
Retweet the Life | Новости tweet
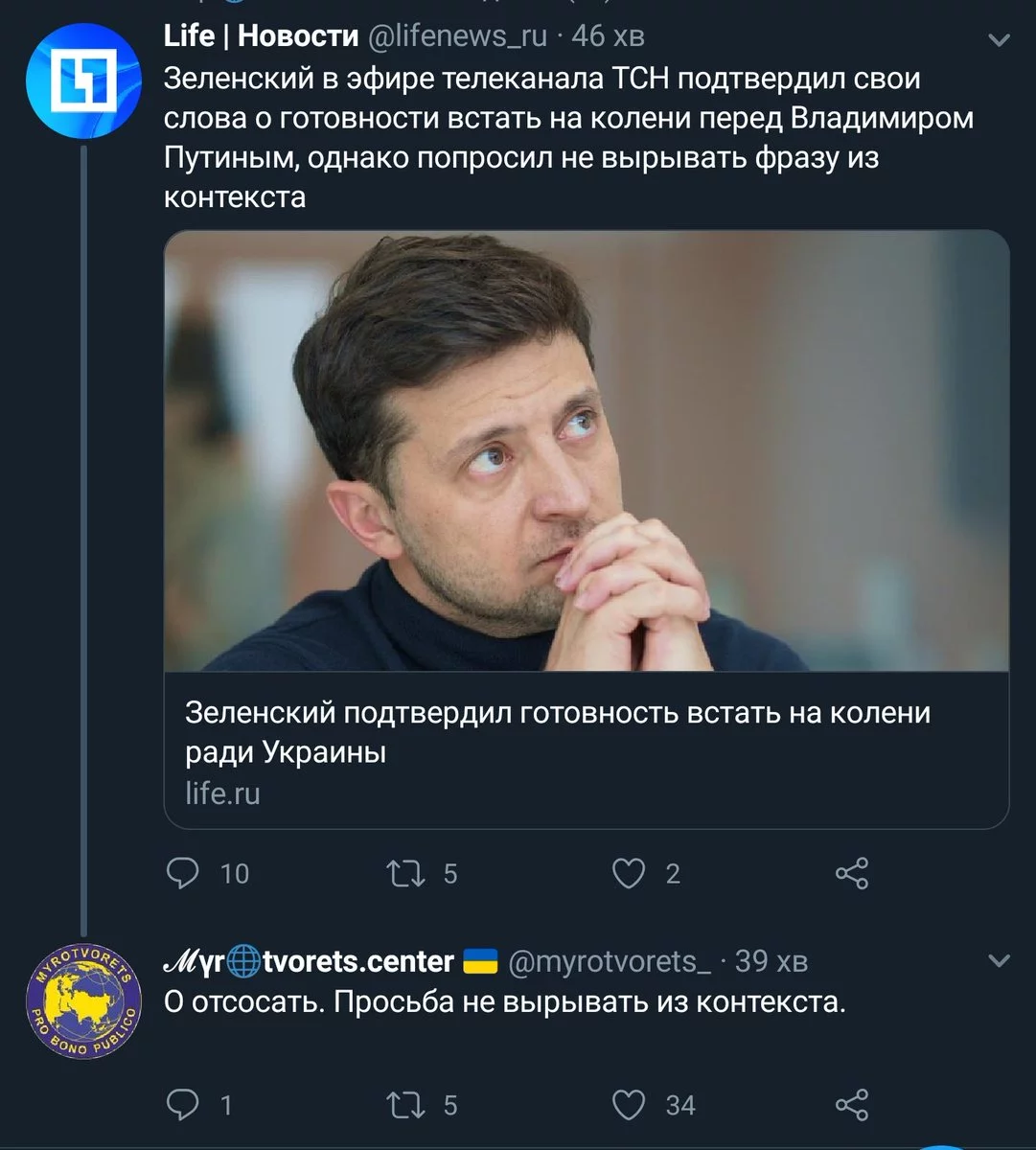pos(405,873)
